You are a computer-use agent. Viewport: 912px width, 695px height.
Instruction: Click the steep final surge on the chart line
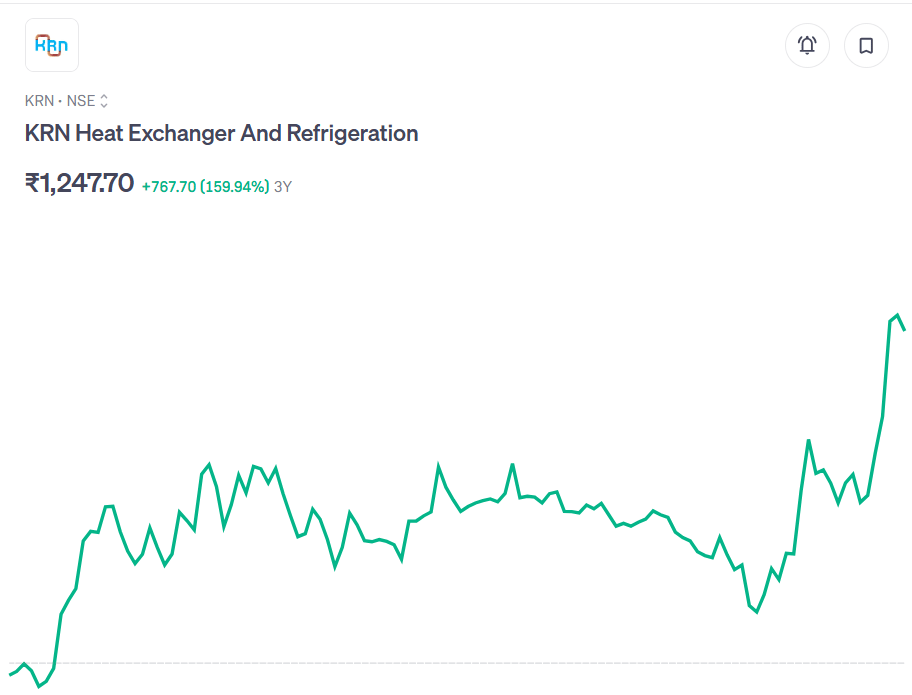[x=886, y=370]
